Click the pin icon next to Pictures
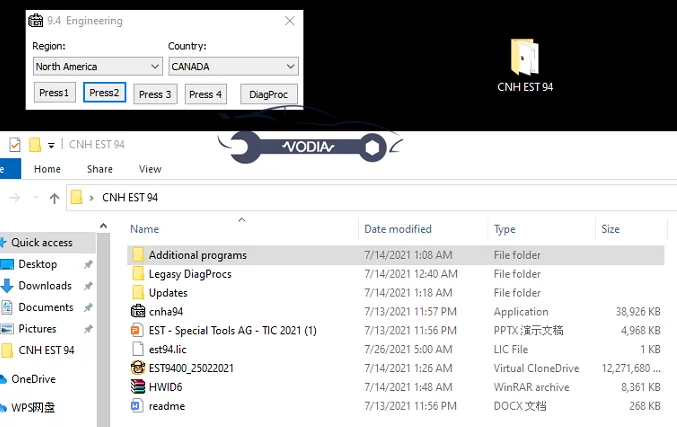The width and height of the screenshot is (677, 427). pos(88,329)
